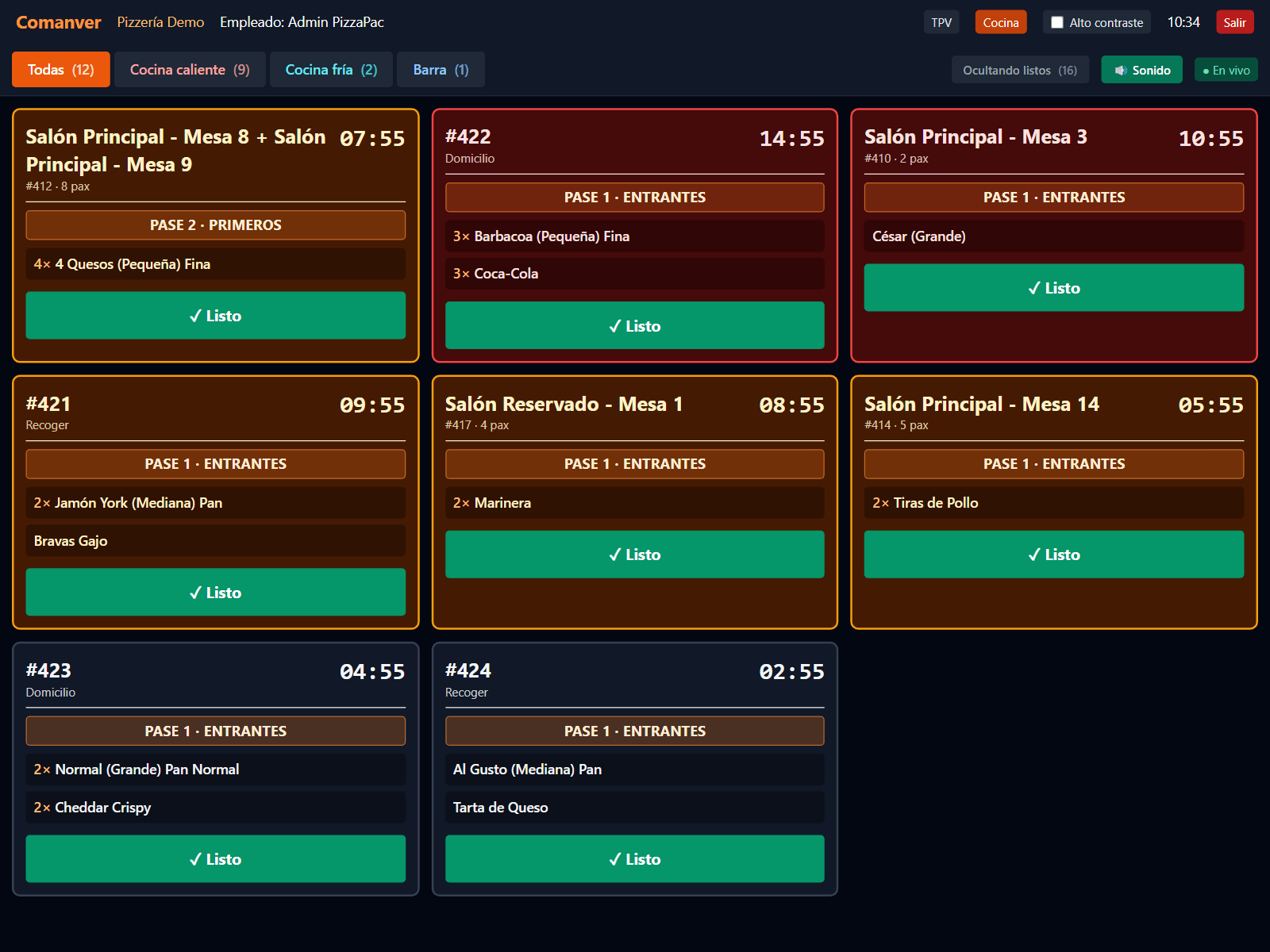Mark Salón Reservado Mesa 1 Listo

635,555
